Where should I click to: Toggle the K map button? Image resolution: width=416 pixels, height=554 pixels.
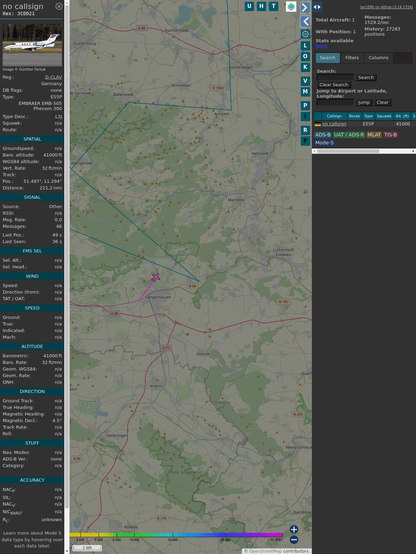coord(305,67)
